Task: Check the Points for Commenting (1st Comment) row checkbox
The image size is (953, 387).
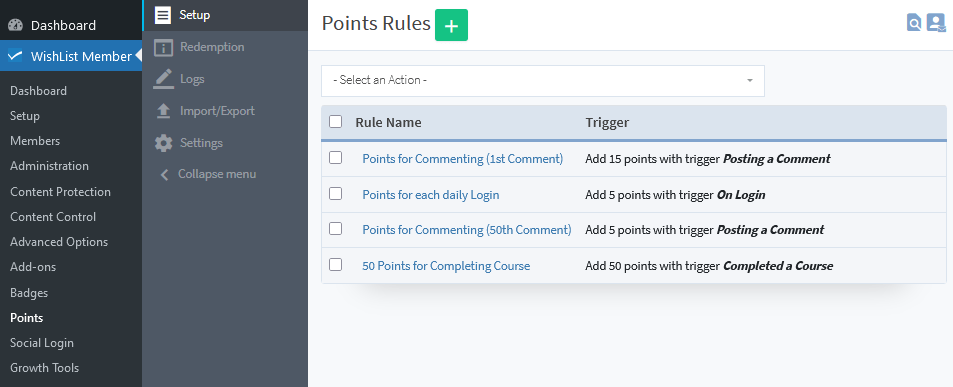Action: [335, 158]
